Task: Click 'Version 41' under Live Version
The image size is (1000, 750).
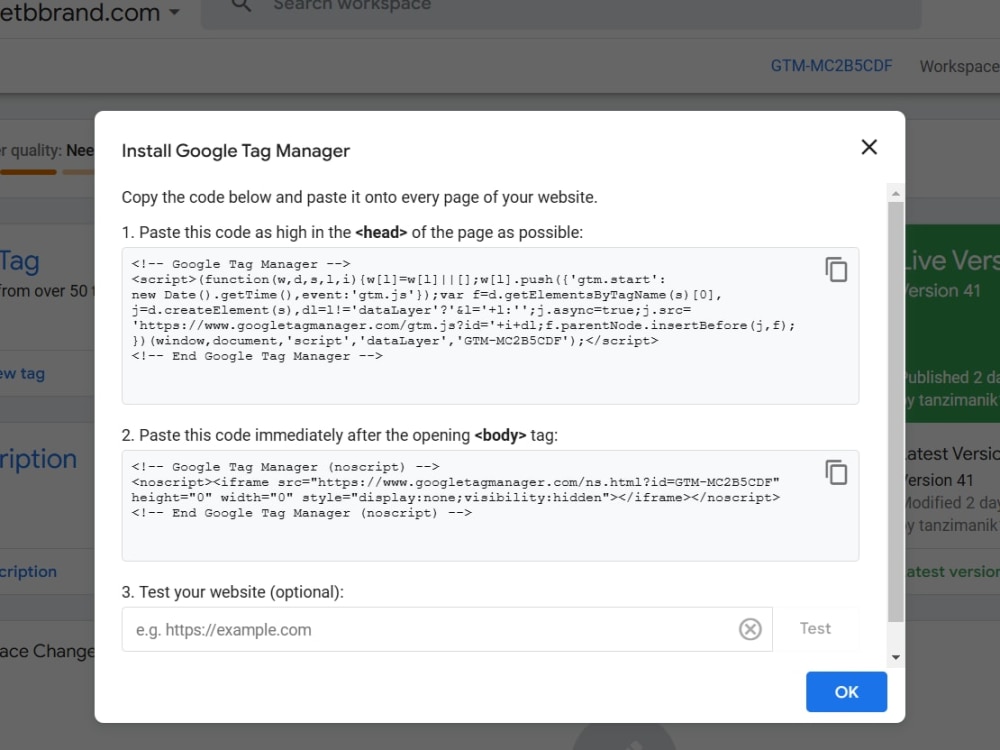Action: pyautogui.click(x=943, y=291)
